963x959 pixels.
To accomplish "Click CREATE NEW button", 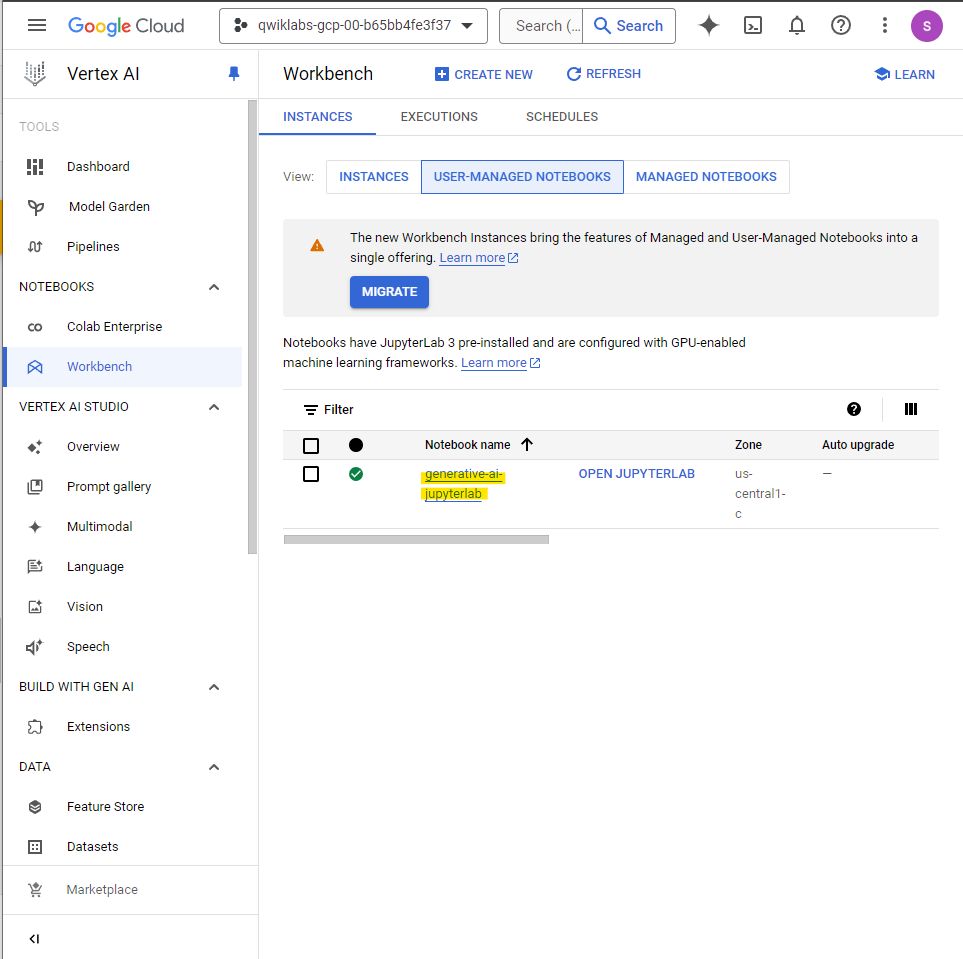I will (483, 74).
